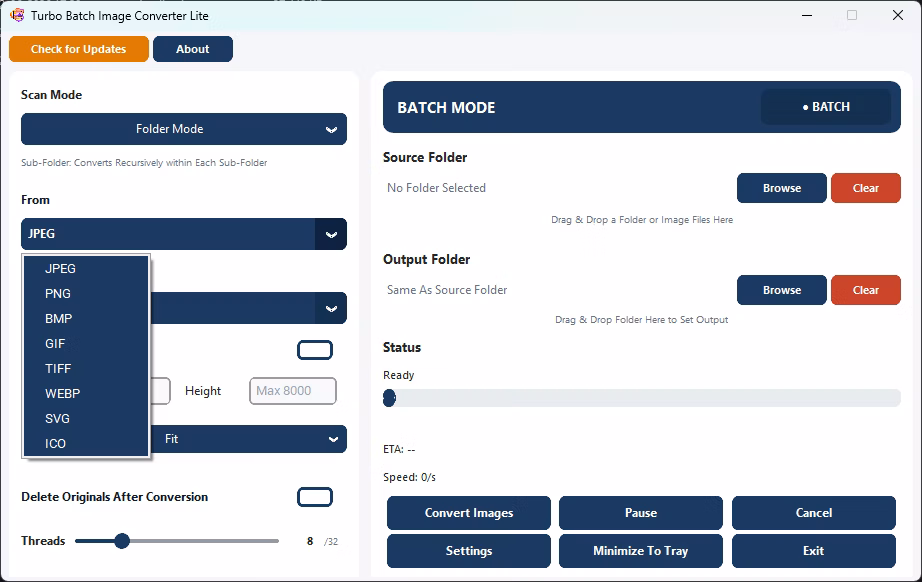Image resolution: width=922 pixels, height=582 pixels.
Task: Click the 'Drag & Drop a Folder or Image Files Here' hint
Action: (x=642, y=220)
